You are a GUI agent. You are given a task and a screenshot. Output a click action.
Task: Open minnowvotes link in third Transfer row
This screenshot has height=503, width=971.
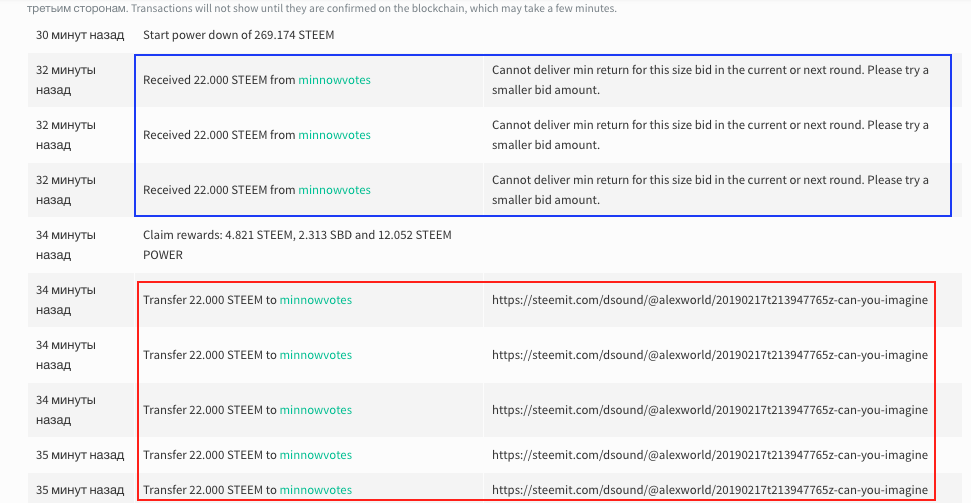click(316, 410)
